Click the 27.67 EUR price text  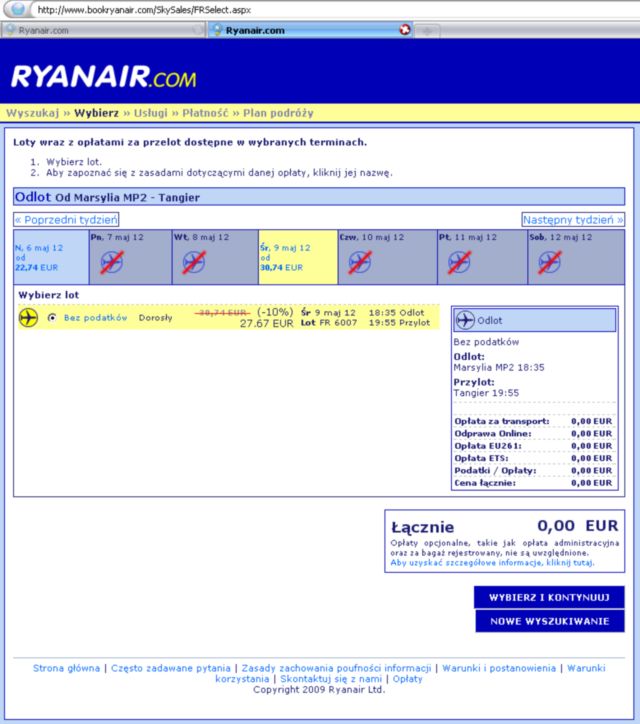click(x=266, y=324)
